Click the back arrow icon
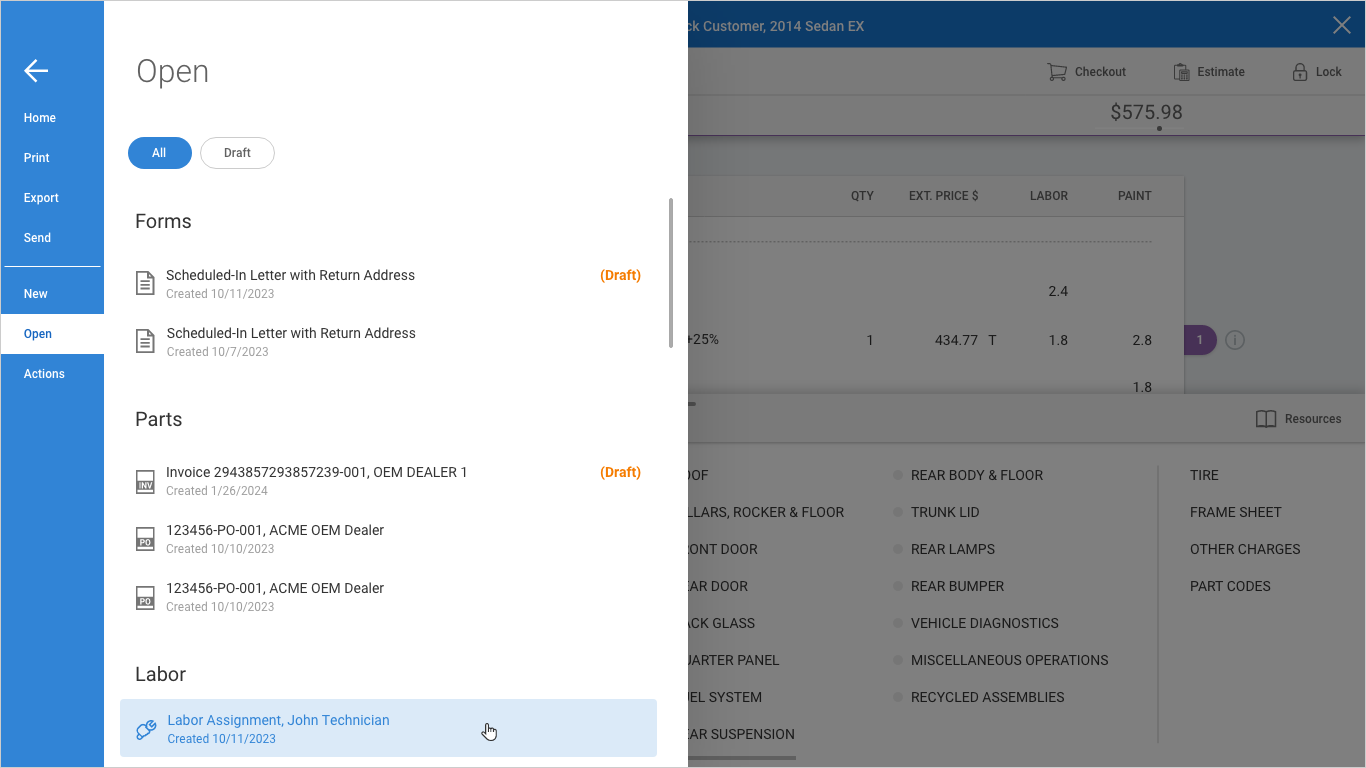 [36, 70]
